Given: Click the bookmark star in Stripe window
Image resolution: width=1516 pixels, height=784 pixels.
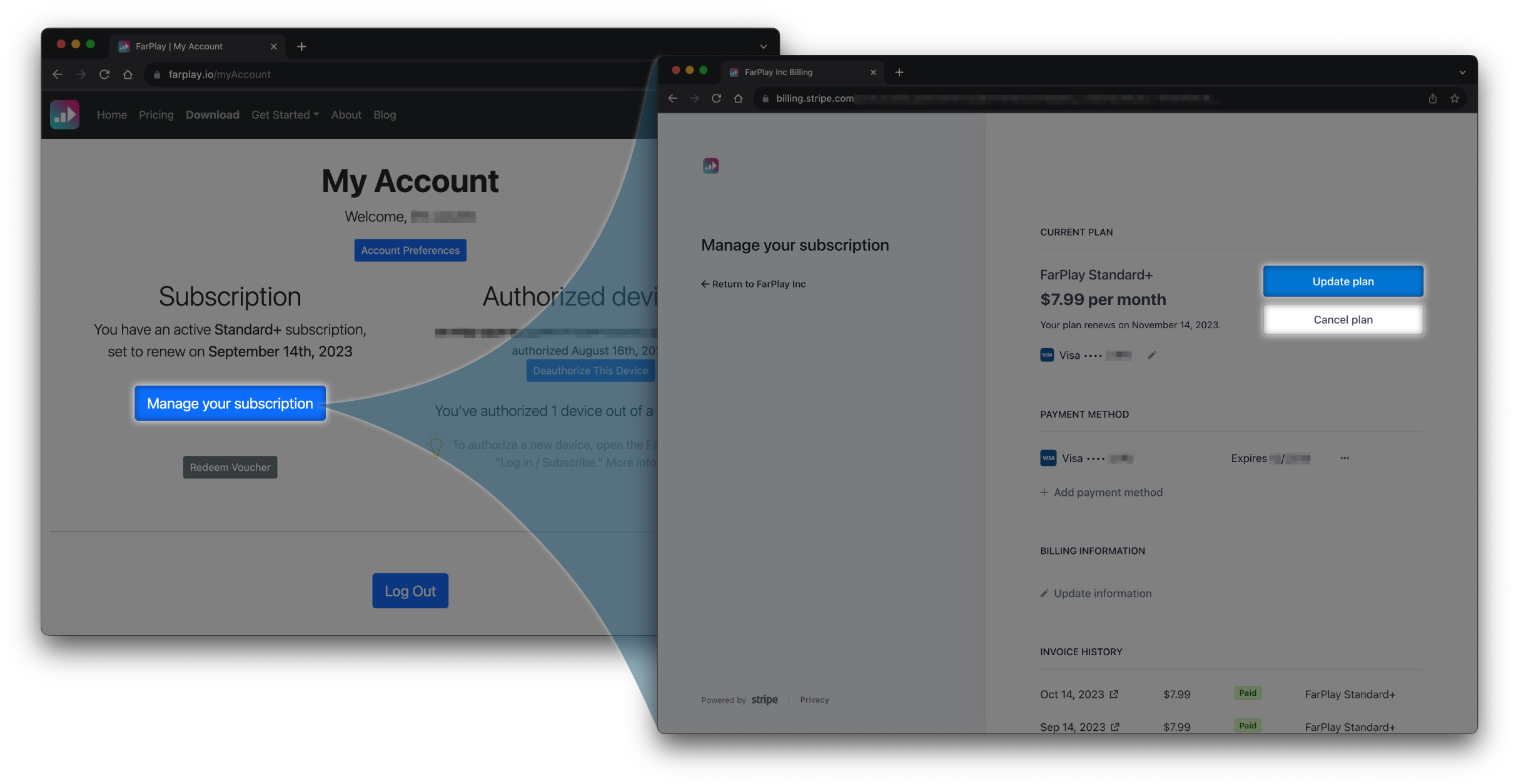Looking at the screenshot, I should (x=1455, y=98).
